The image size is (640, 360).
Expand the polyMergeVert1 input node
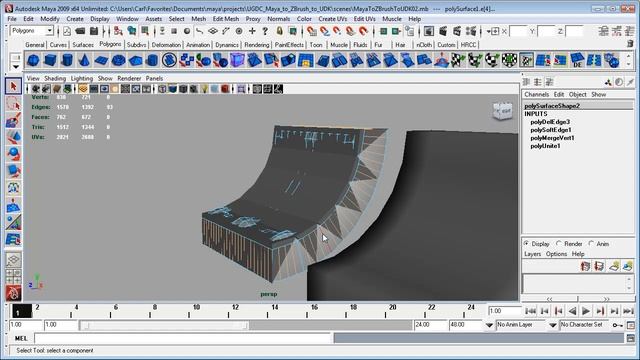point(552,138)
